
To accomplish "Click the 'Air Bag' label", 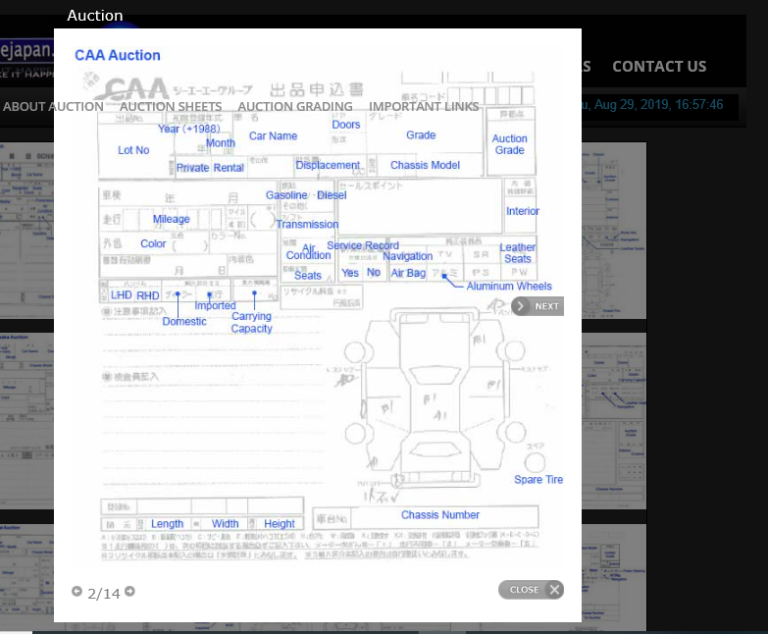I will point(408,273).
